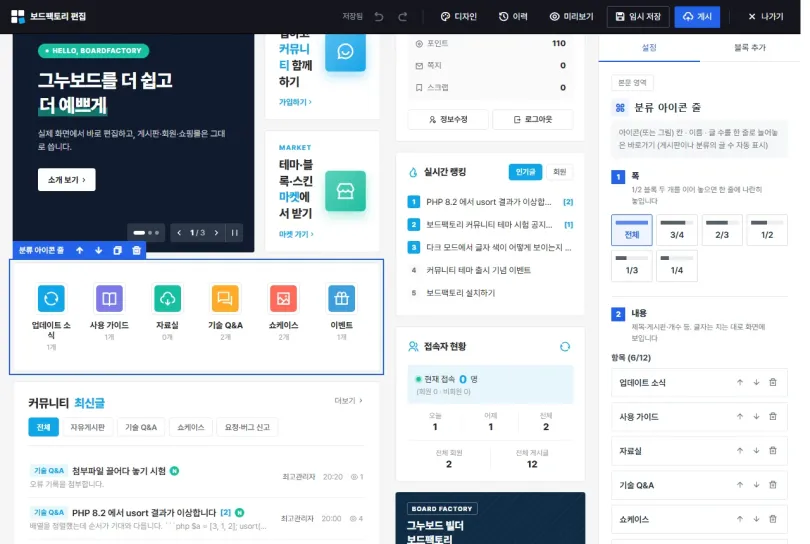Delete the 자료실 item in settings
This screenshot has height=544, width=810.
[773, 450]
